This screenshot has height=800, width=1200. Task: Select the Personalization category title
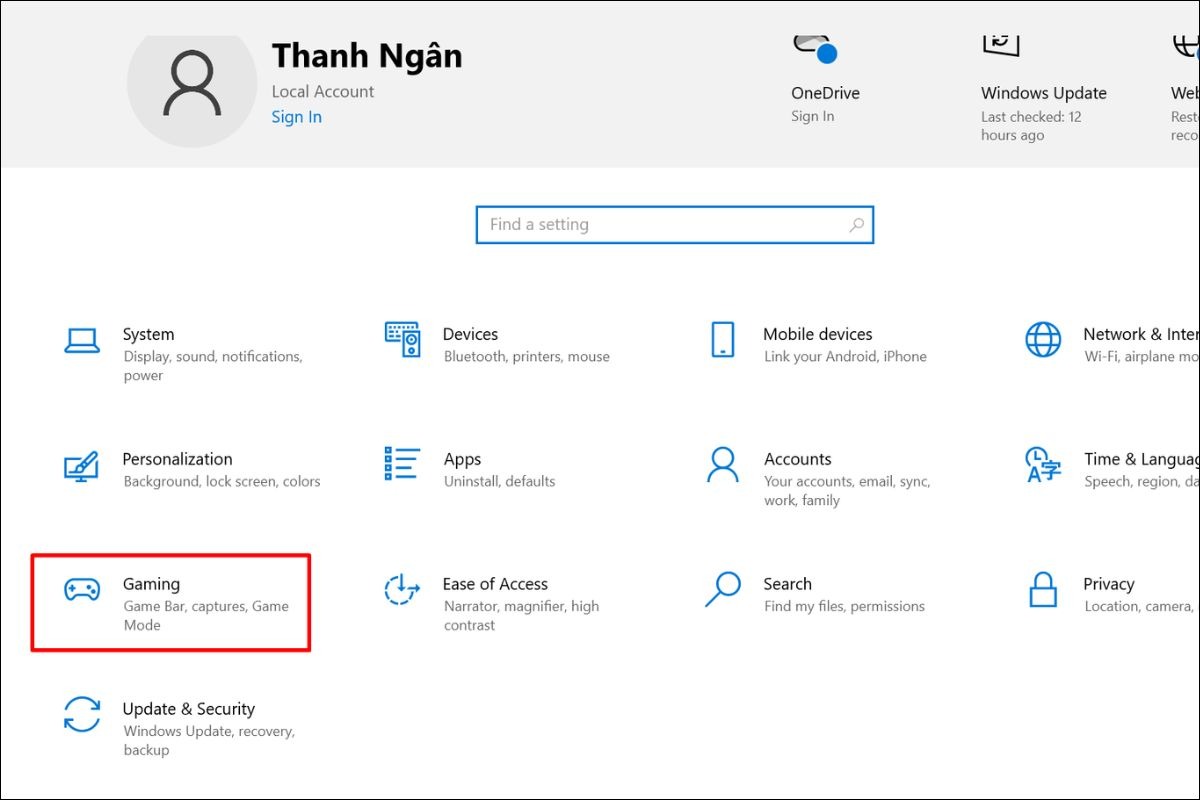(177, 459)
